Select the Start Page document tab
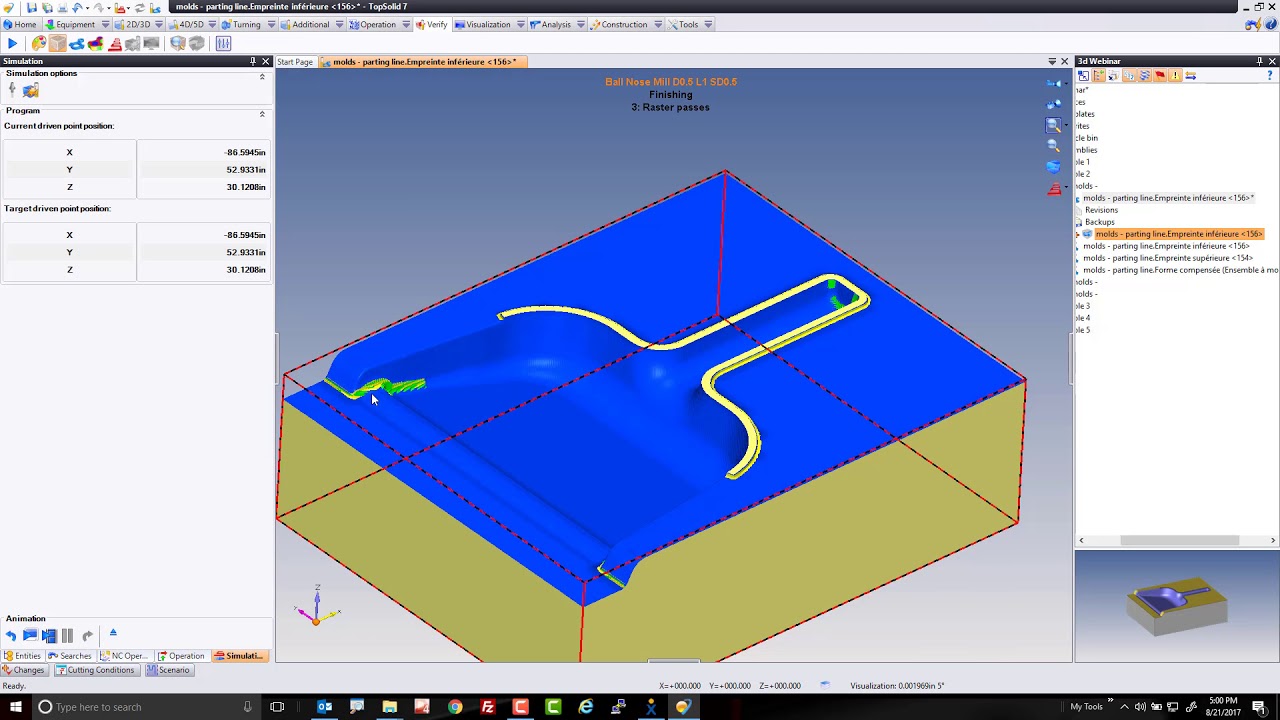The image size is (1280, 720). point(295,62)
